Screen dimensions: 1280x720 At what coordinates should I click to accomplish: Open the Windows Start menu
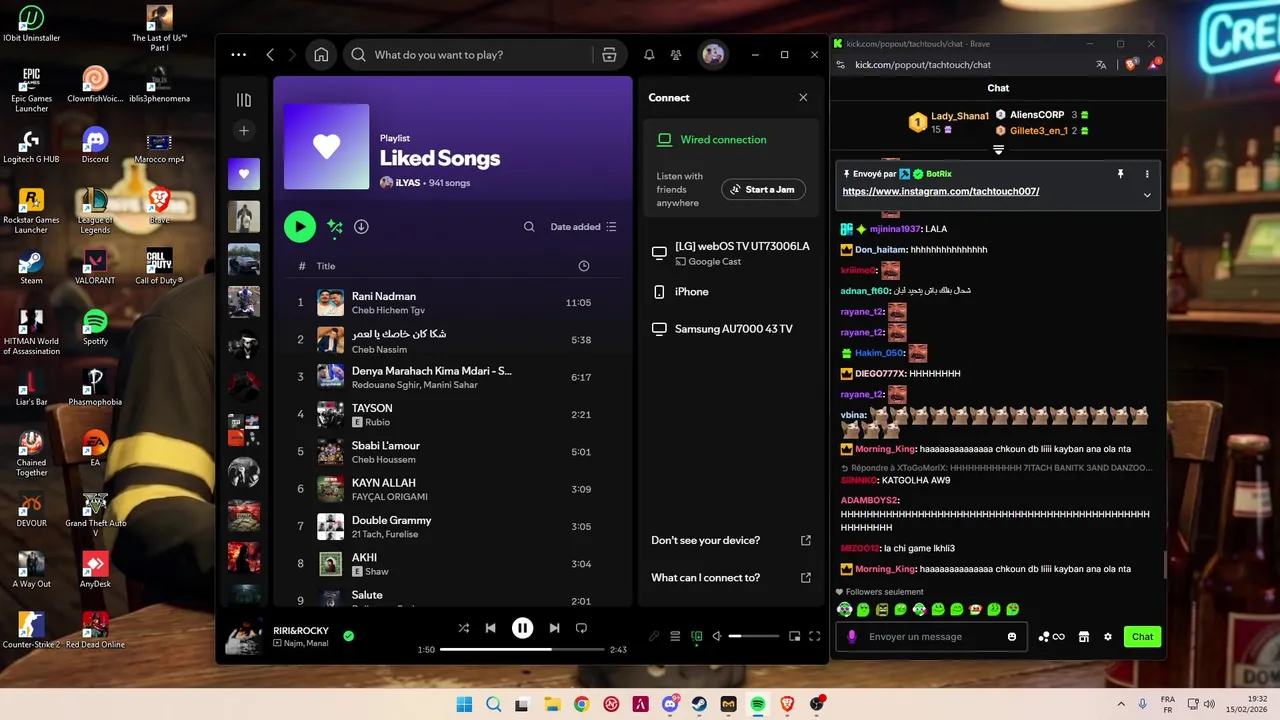coord(465,704)
